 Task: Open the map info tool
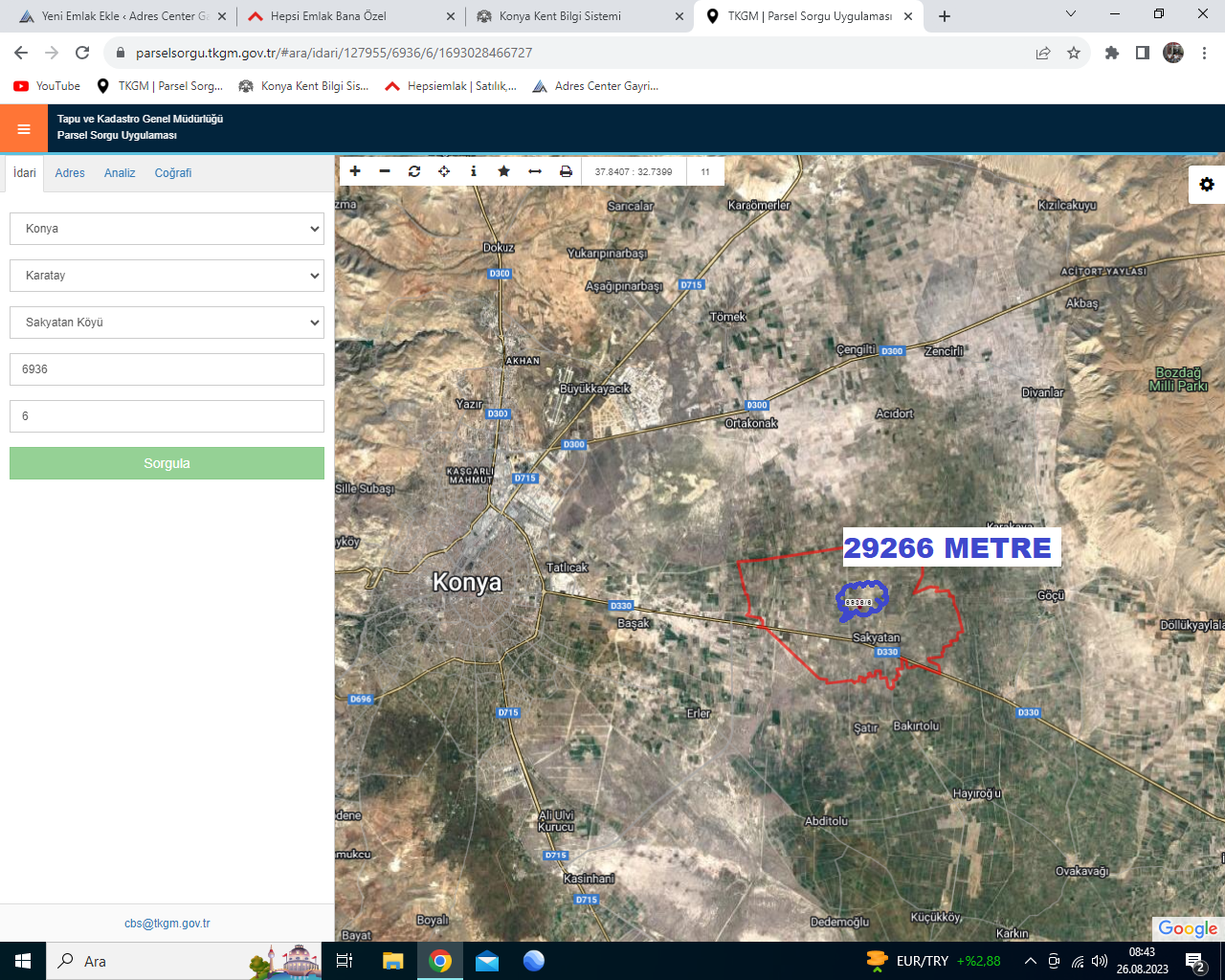[474, 171]
